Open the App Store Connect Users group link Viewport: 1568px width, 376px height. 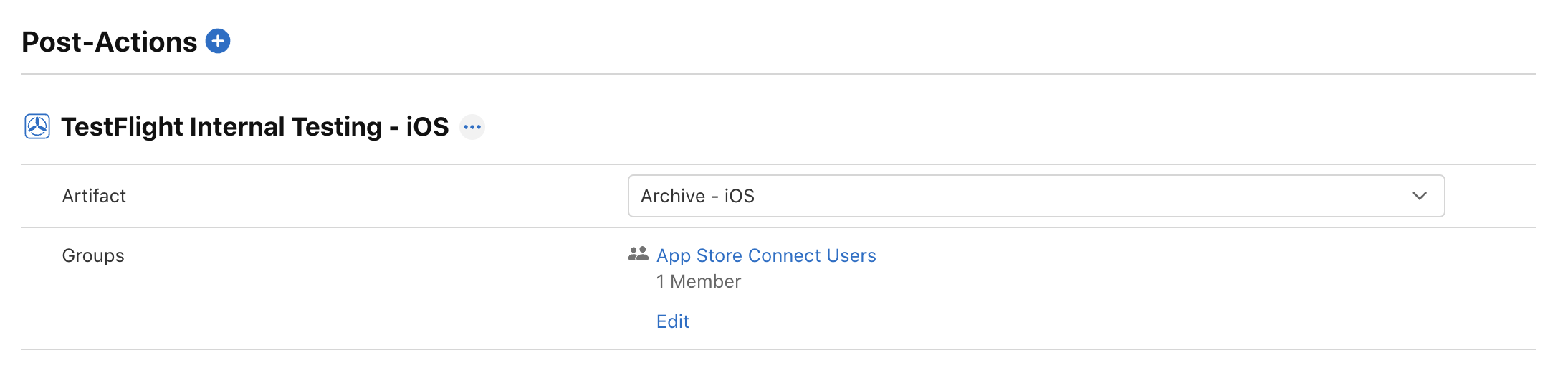coord(766,255)
